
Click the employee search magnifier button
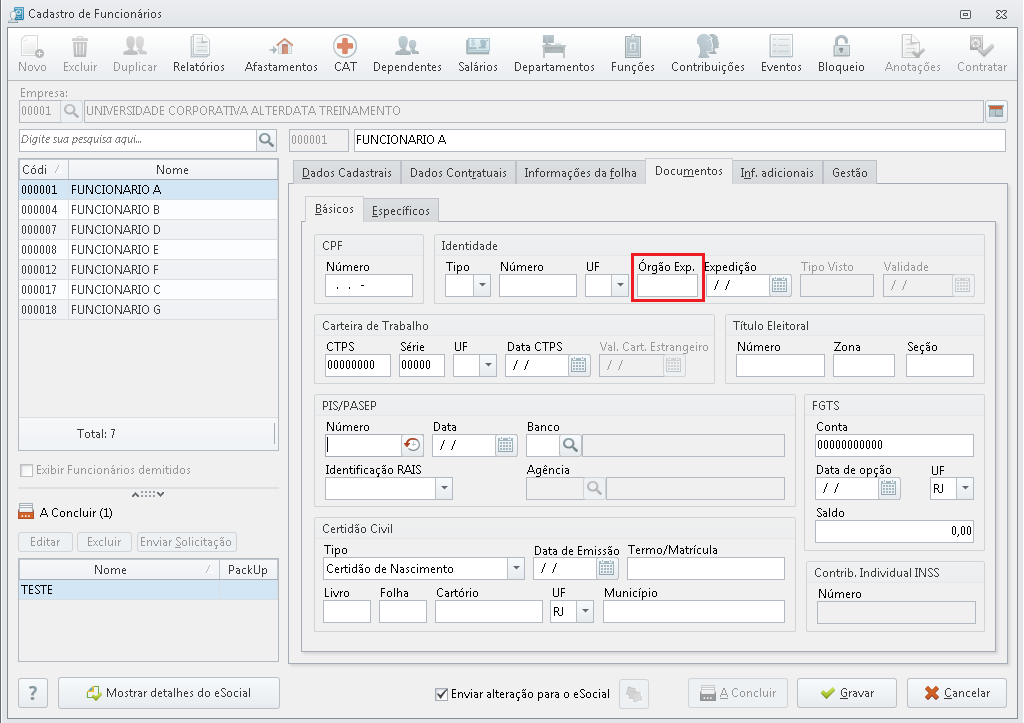click(266, 140)
